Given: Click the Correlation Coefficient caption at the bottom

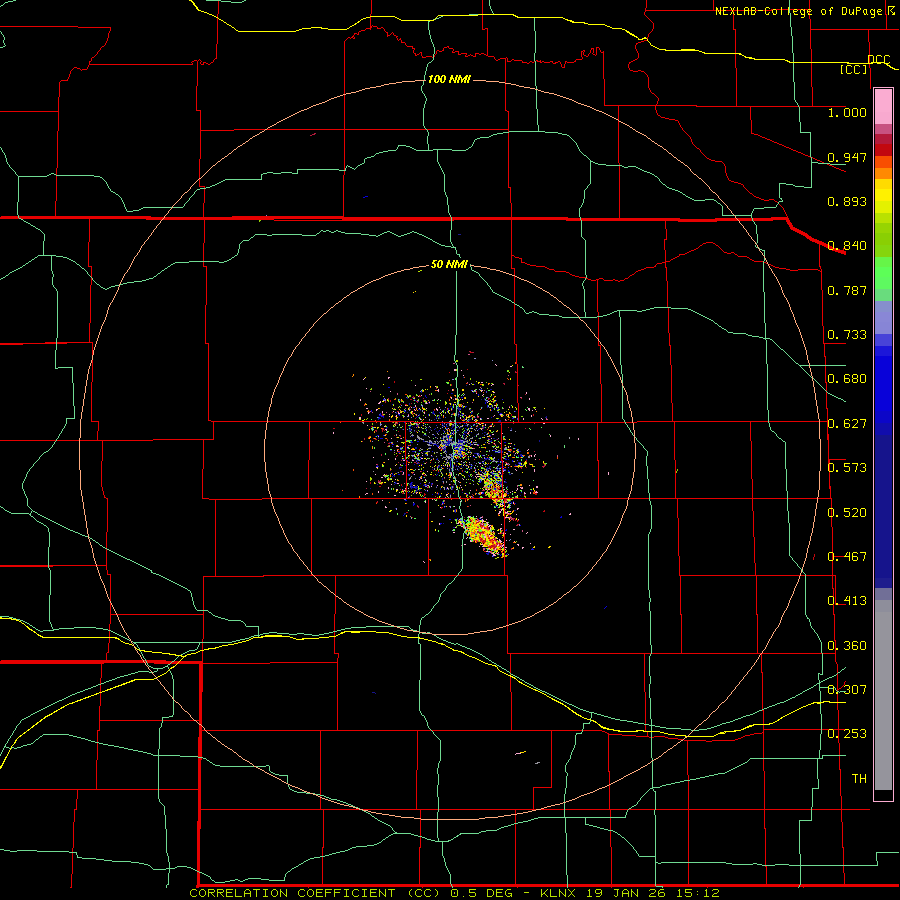Looking at the screenshot, I should tap(454, 893).
